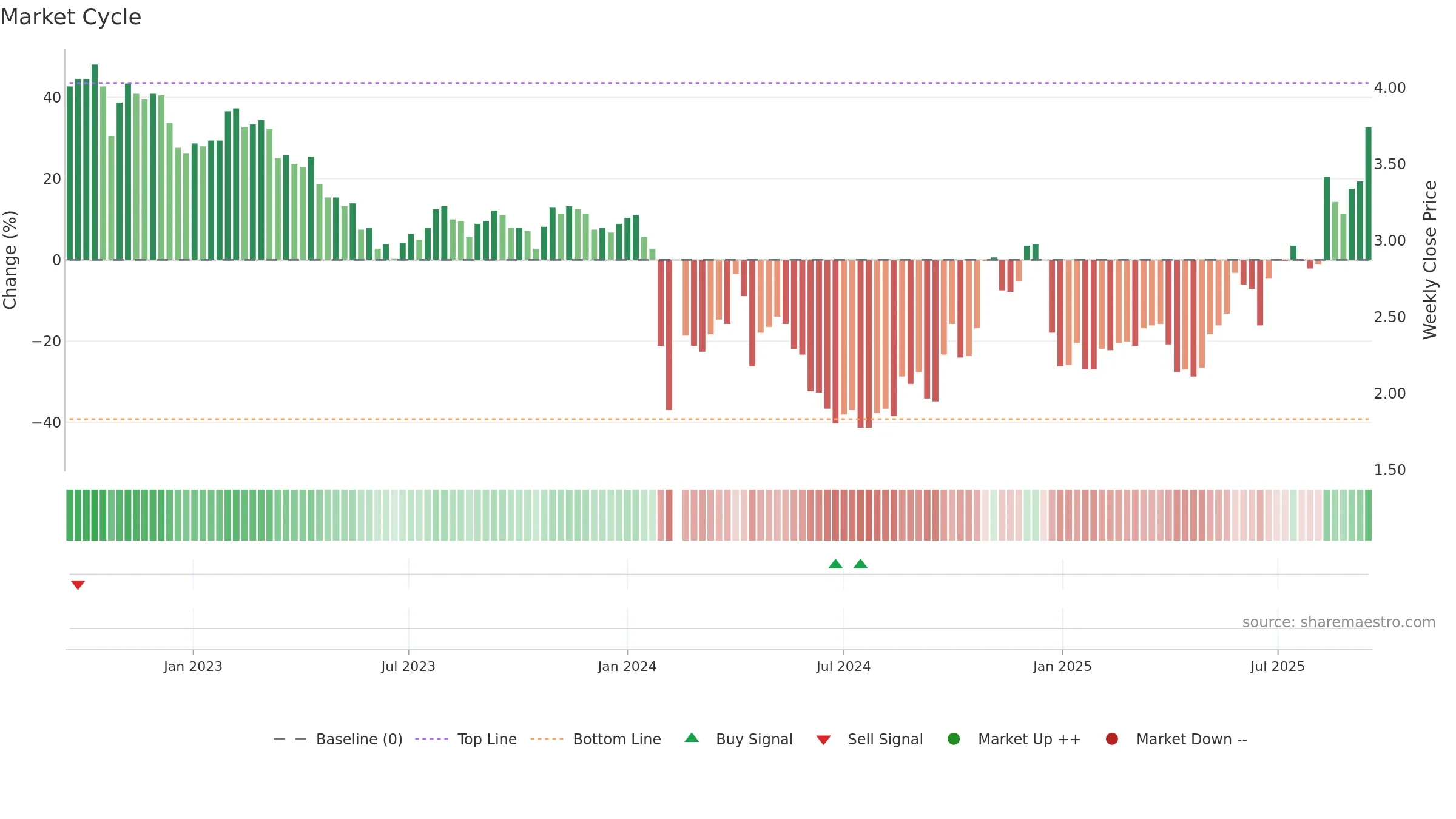The width and height of the screenshot is (1456, 819).
Task: Toggle the Sell Signal legend entry
Action: tap(869, 739)
